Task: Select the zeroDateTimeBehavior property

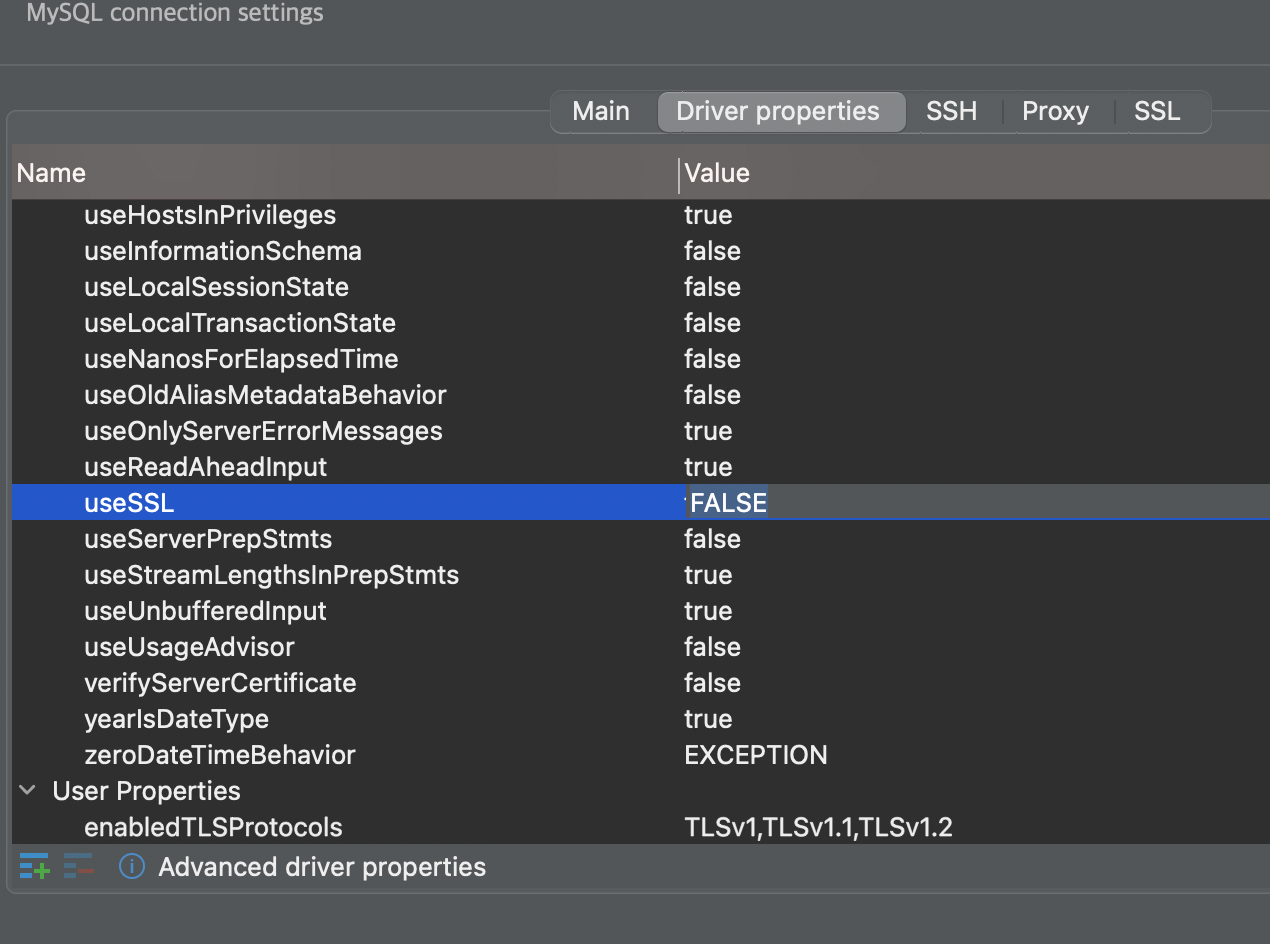Action: coord(220,755)
